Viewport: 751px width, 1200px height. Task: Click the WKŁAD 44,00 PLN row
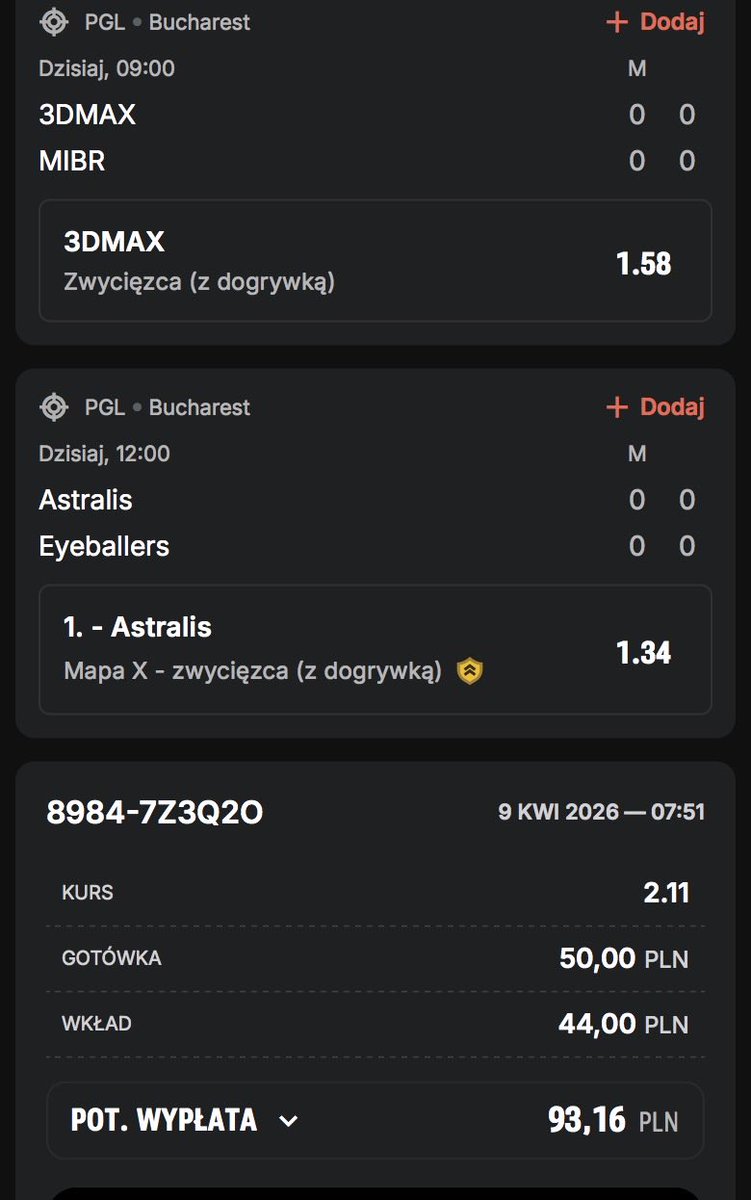pyautogui.click(x=375, y=1024)
